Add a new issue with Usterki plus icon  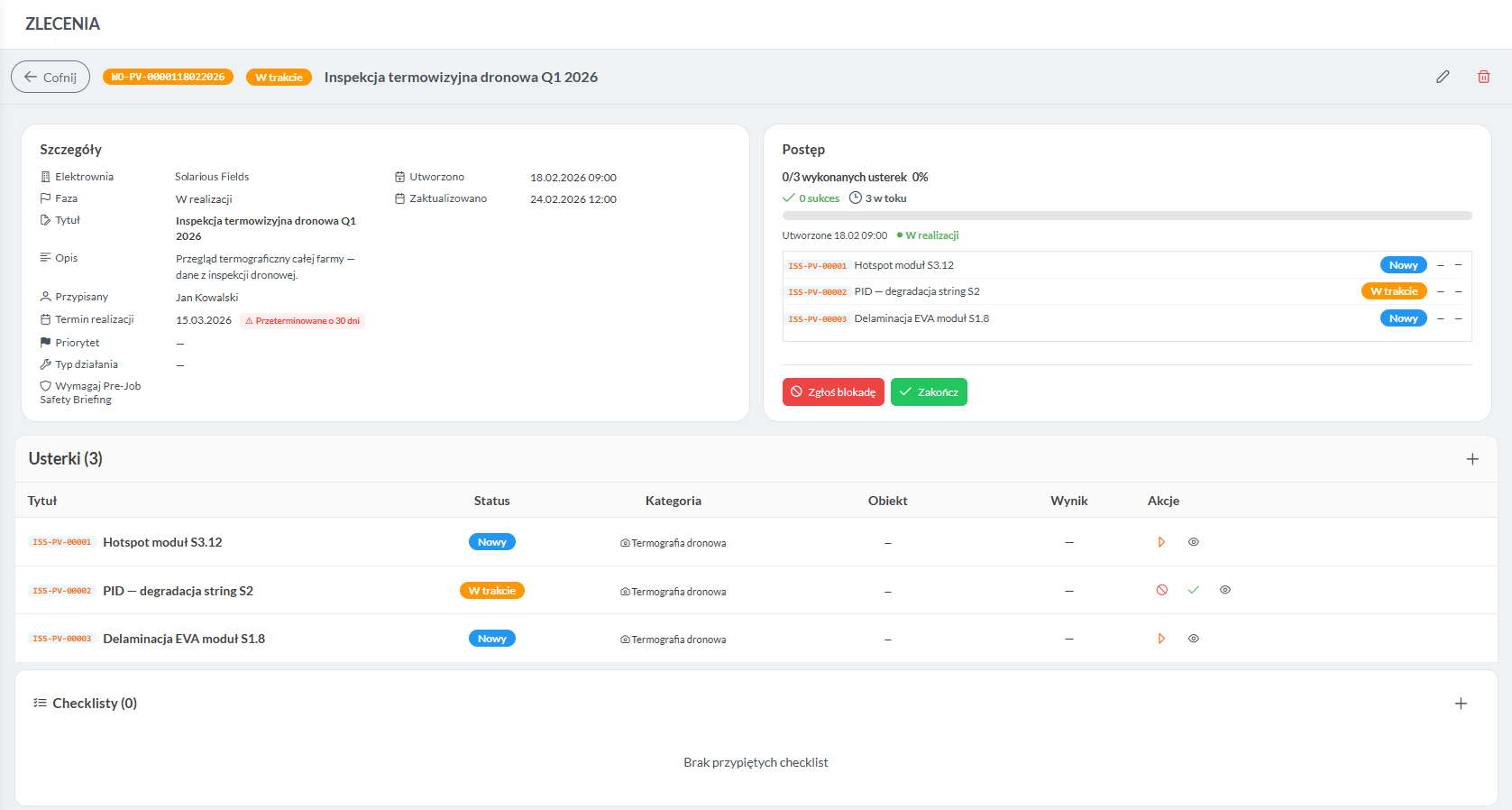(1471, 459)
